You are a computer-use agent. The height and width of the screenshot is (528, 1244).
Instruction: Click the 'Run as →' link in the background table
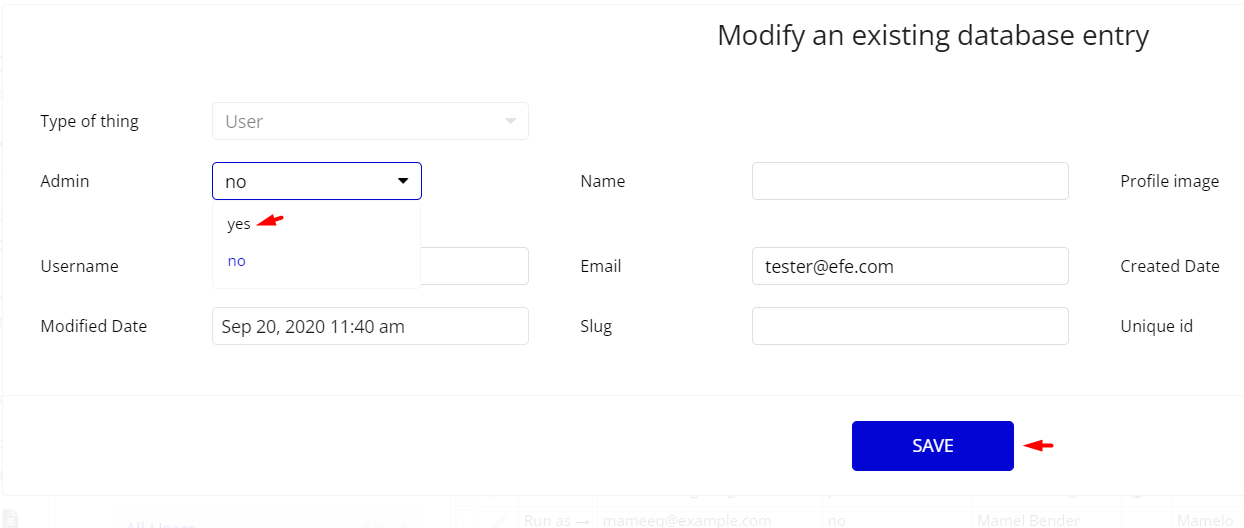[x=557, y=521]
